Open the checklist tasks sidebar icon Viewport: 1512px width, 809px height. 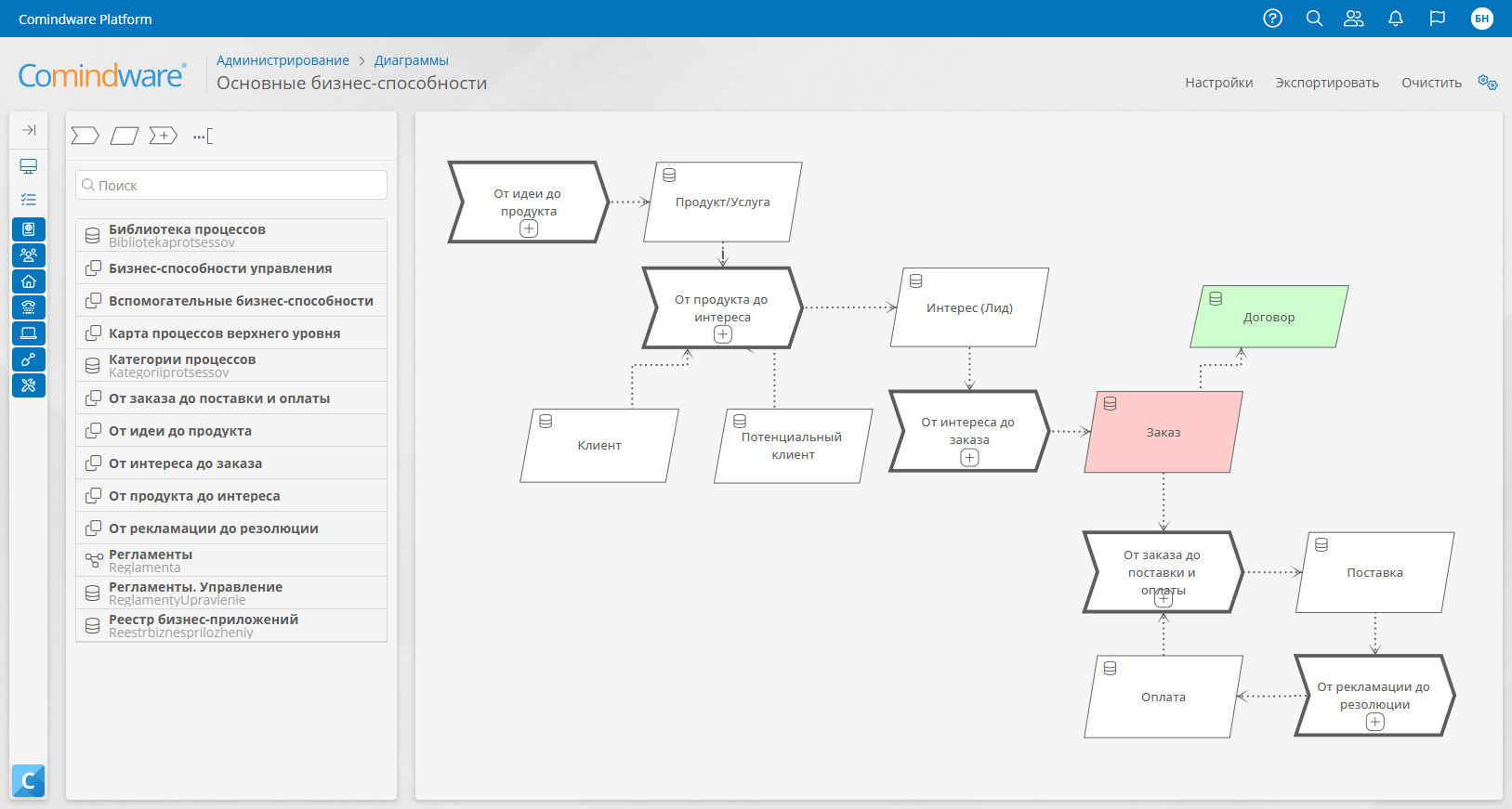click(x=29, y=200)
